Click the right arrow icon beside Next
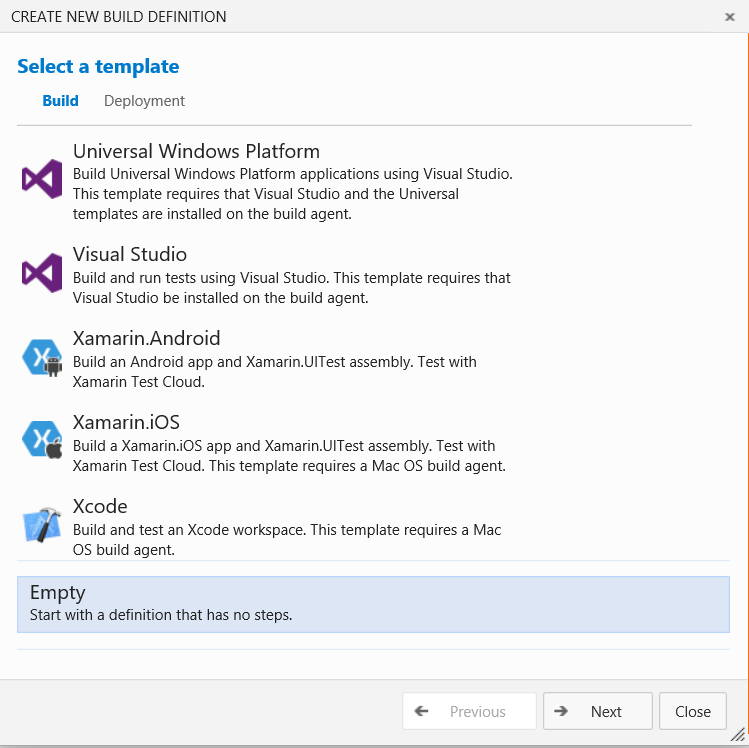This screenshot has height=748, width=749. point(561,711)
